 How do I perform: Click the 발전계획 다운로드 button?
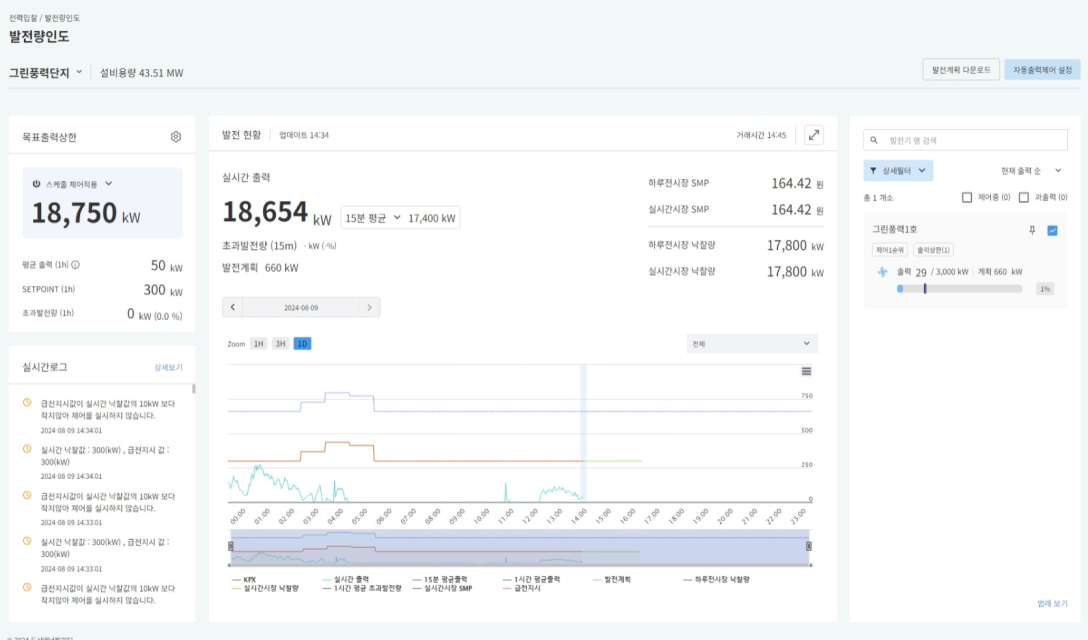pyautogui.click(x=961, y=69)
